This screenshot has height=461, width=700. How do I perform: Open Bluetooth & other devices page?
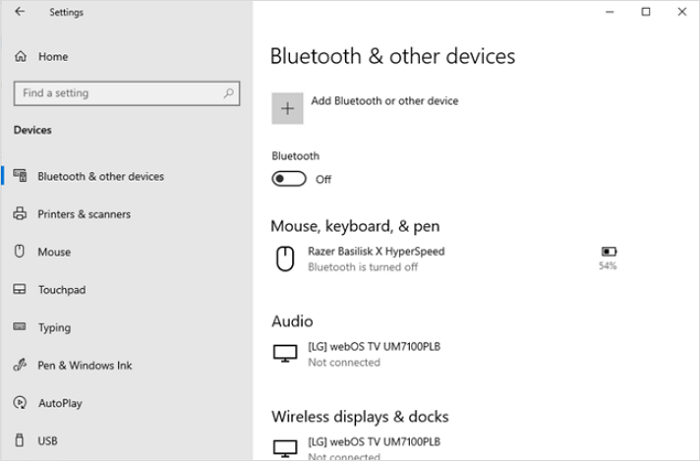coord(100,176)
